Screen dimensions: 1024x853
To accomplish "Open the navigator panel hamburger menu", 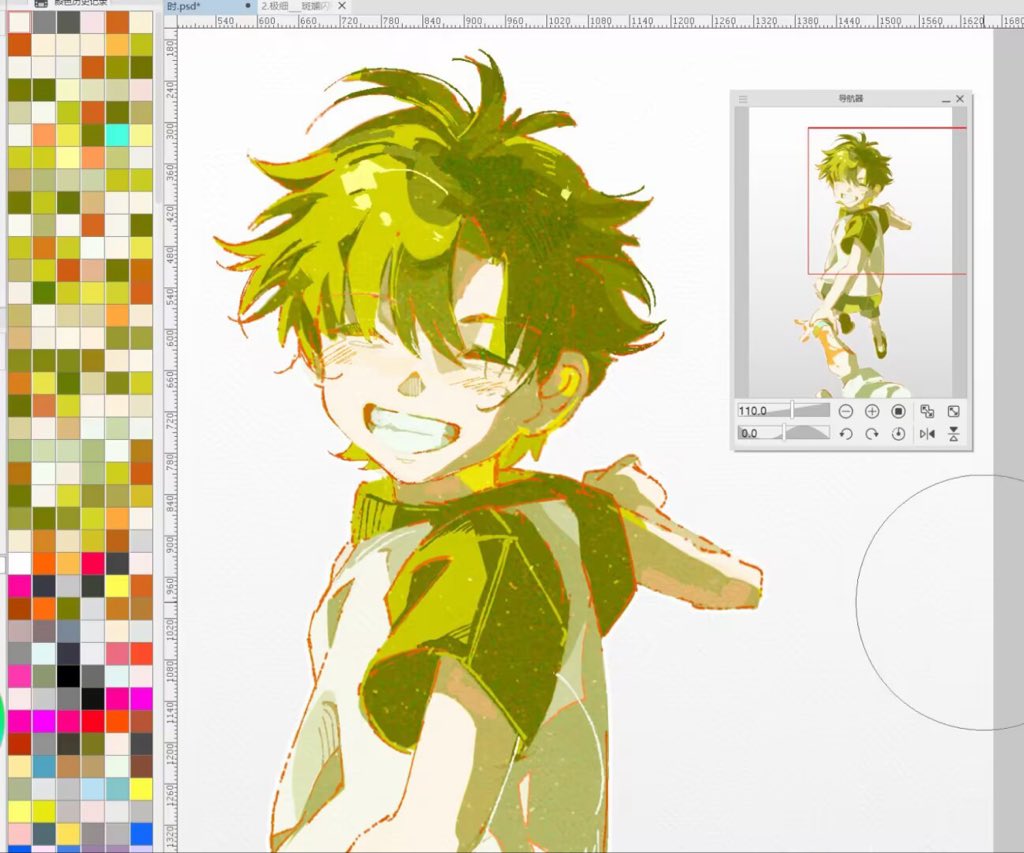I will tap(743, 99).
